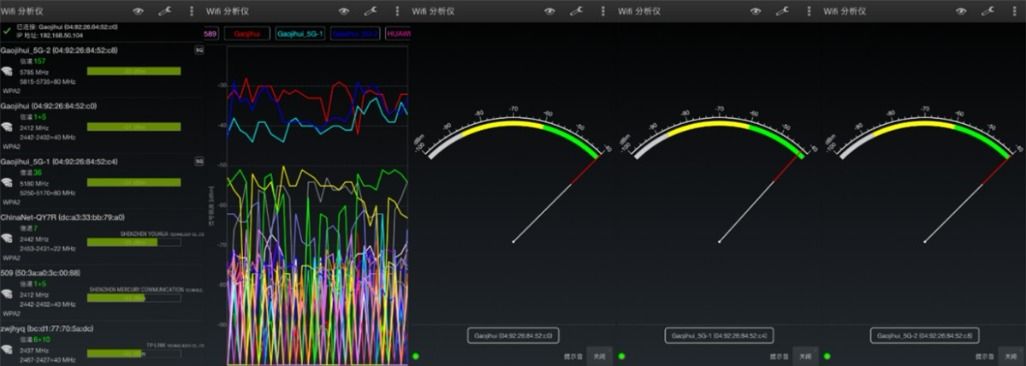Screen dimensions: 1026x366
Task: Open wrench settings above the time graph
Action: point(370,11)
